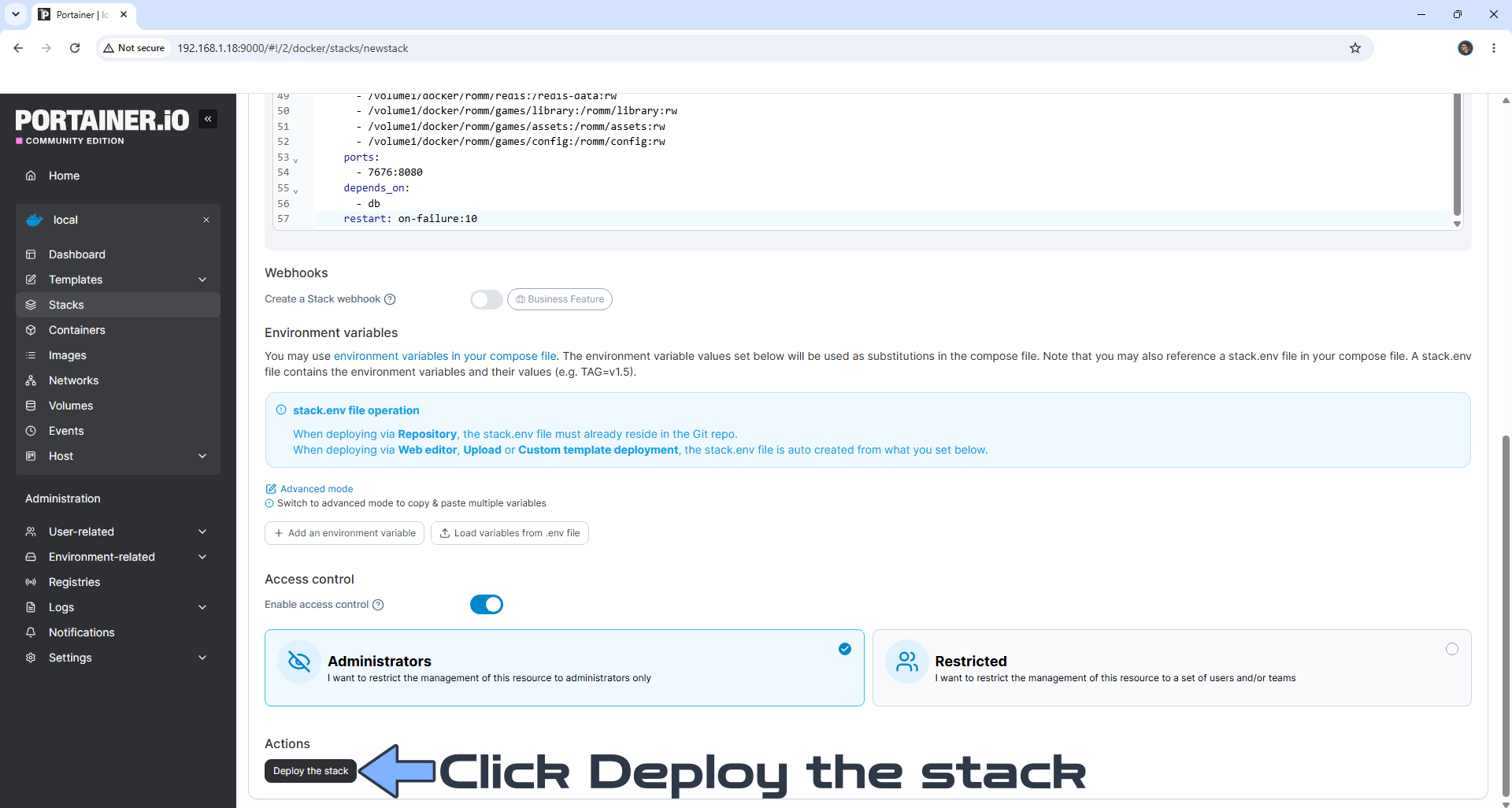The height and width of the screenshot is (808, 1512).
Task: Expand the Logs submenu chevron
Action: click(x=202, y=607)
